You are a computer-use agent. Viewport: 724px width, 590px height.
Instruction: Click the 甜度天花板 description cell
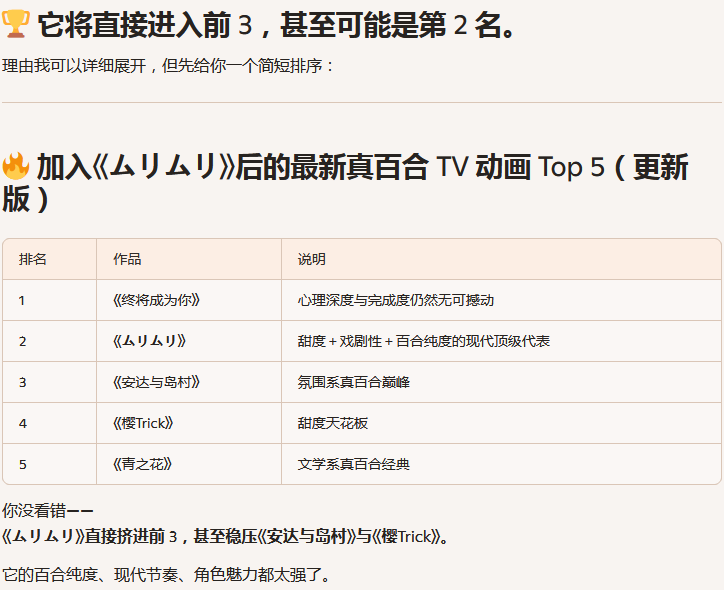pyautogui.click(x=332, y=423)
